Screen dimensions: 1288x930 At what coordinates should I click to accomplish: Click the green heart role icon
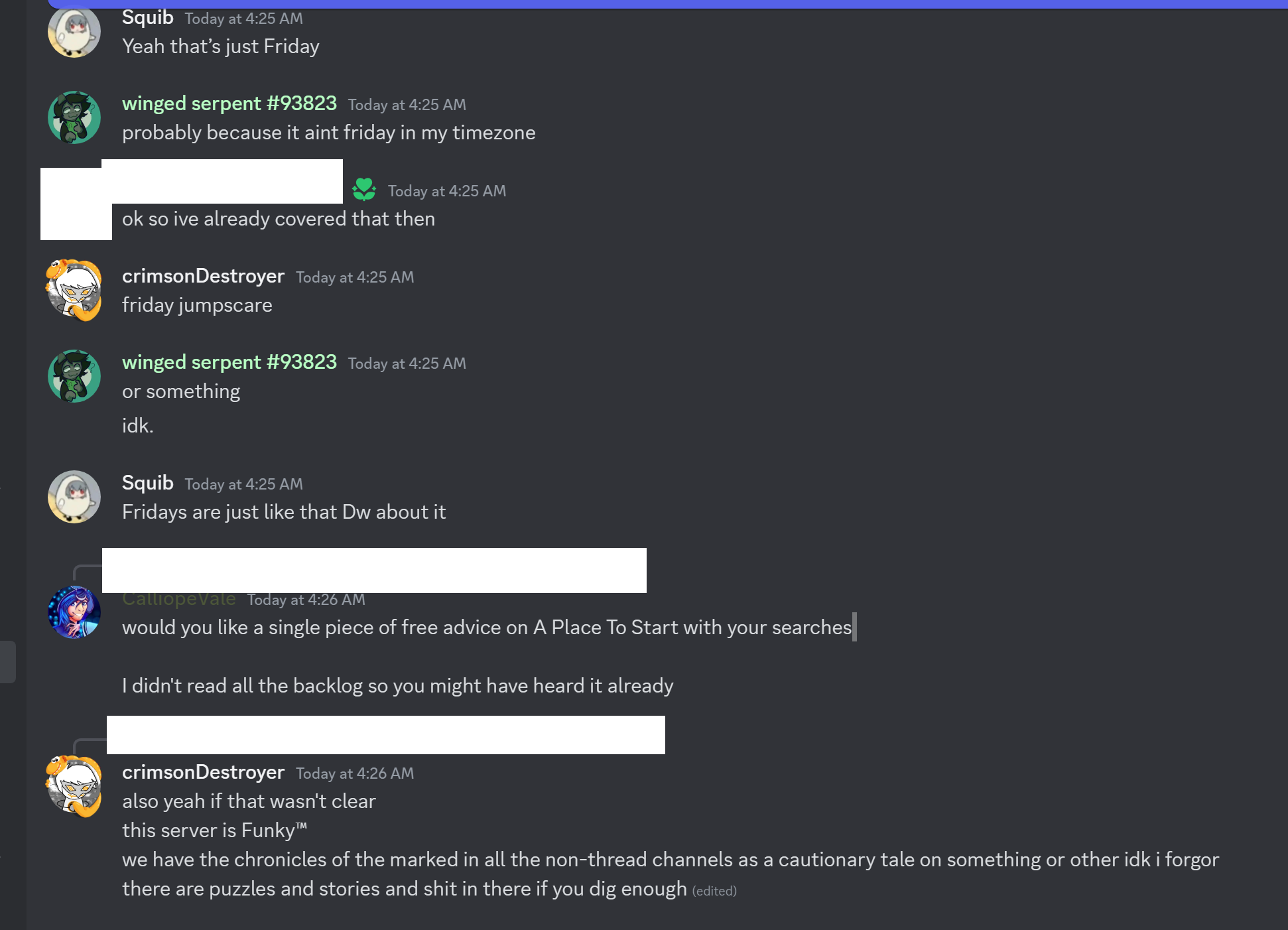[364, 190]
